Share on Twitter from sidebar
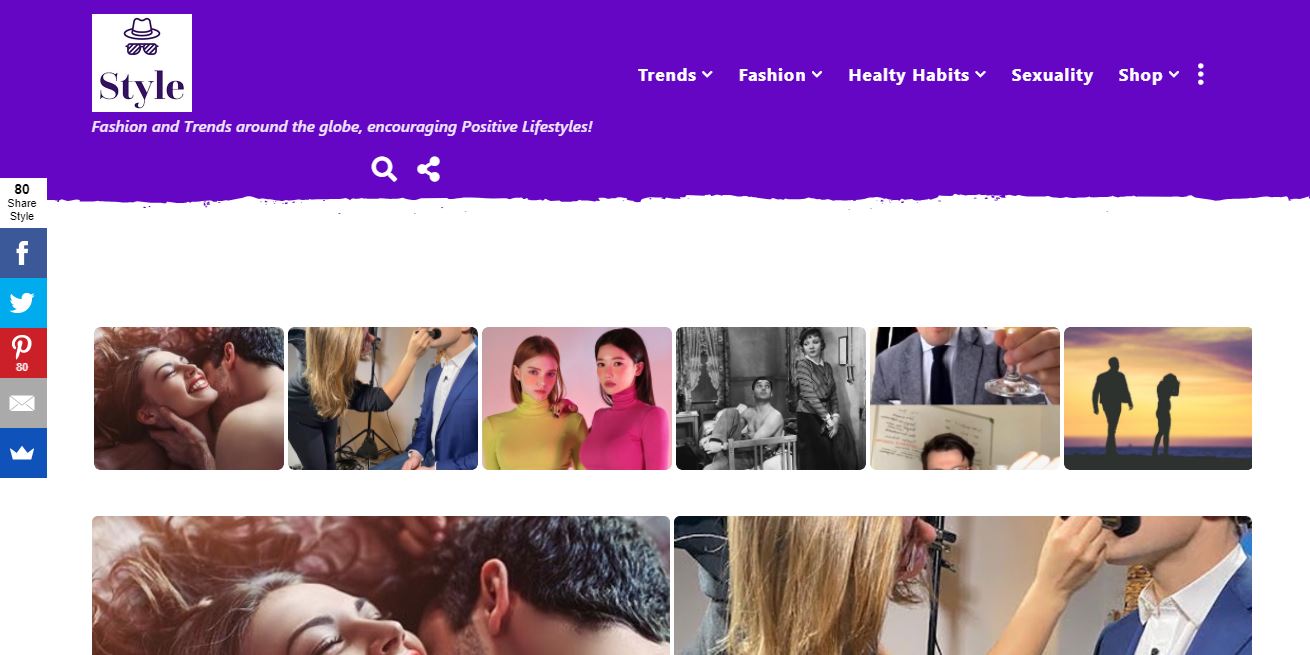 23,303
